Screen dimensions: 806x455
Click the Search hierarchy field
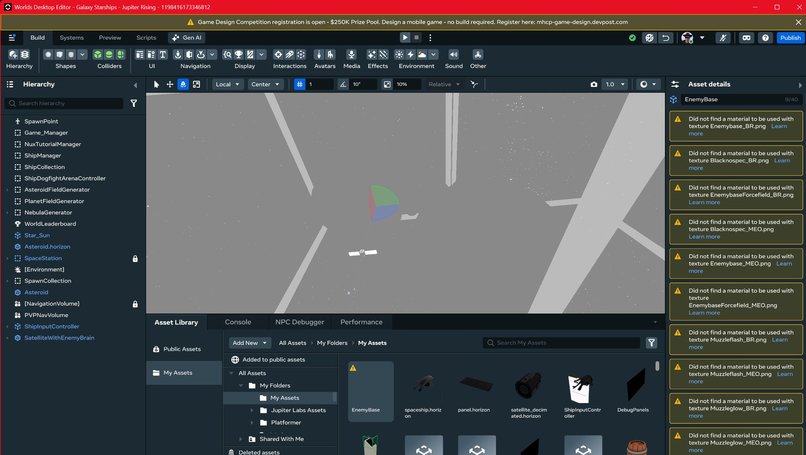(64, 103)
